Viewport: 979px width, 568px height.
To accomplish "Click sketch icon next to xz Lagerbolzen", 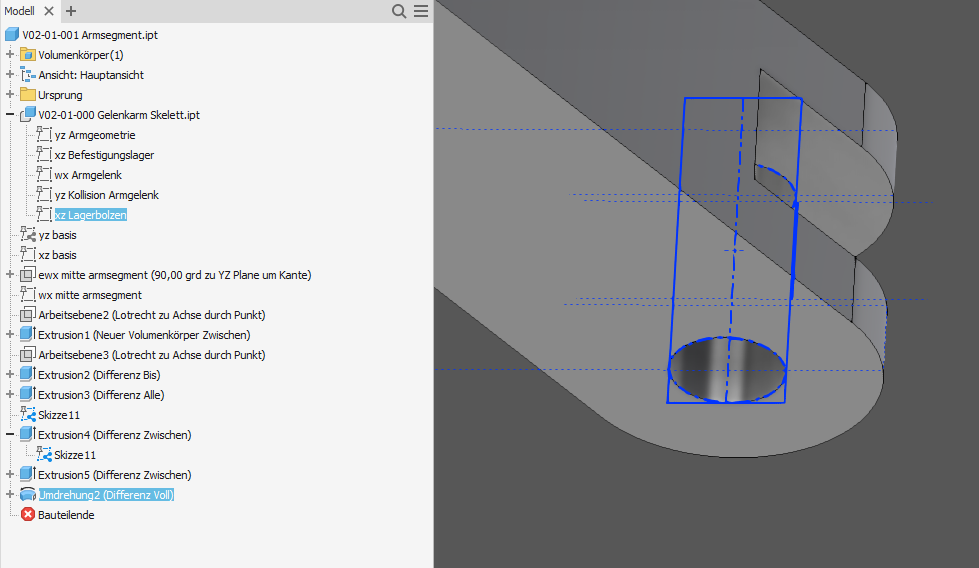I will click(44, 214).
